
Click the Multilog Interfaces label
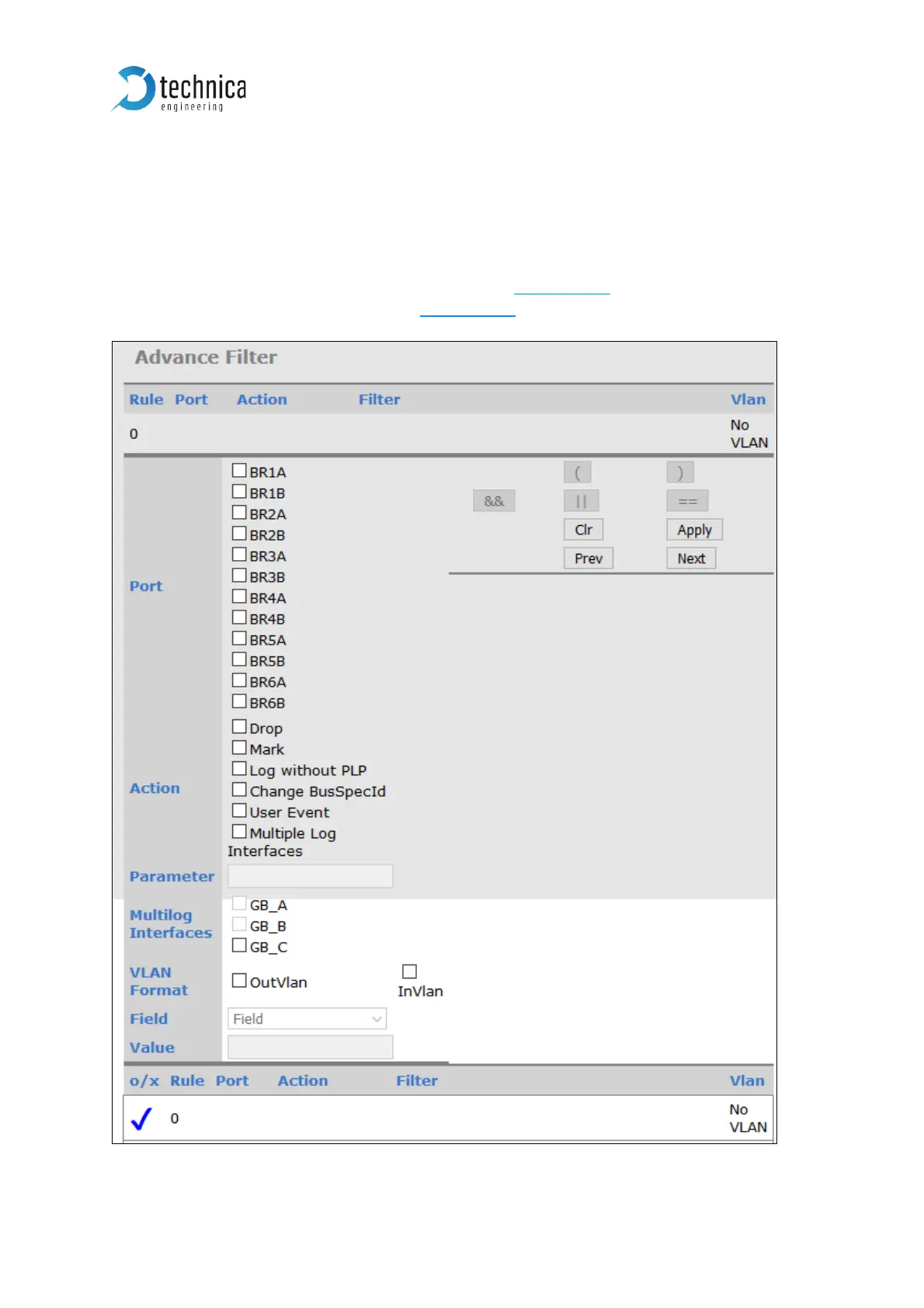click(171, 924)
